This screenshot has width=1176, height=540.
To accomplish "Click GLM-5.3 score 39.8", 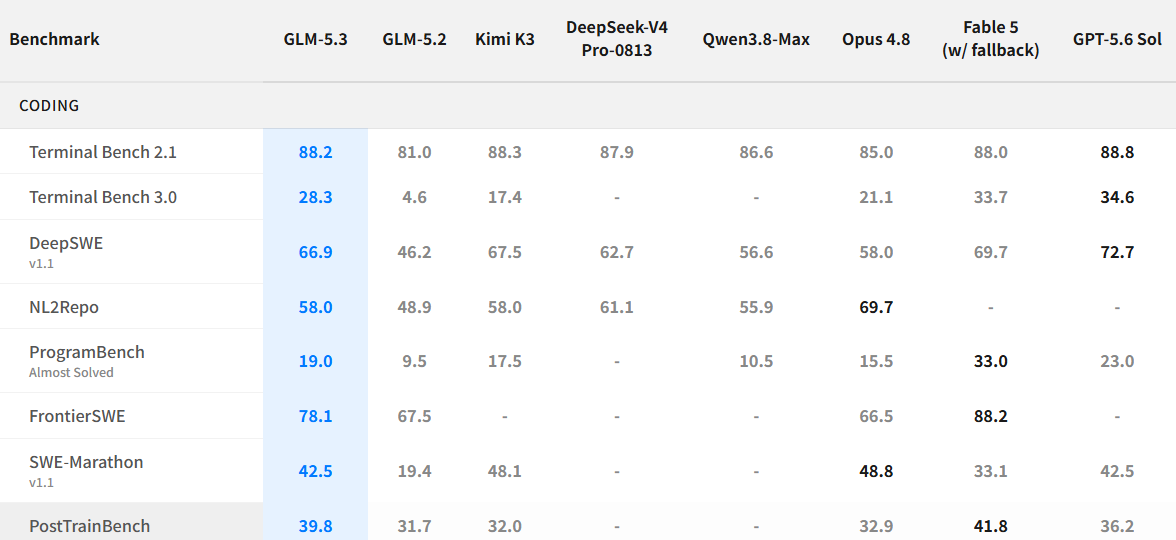I will [315, 526].
